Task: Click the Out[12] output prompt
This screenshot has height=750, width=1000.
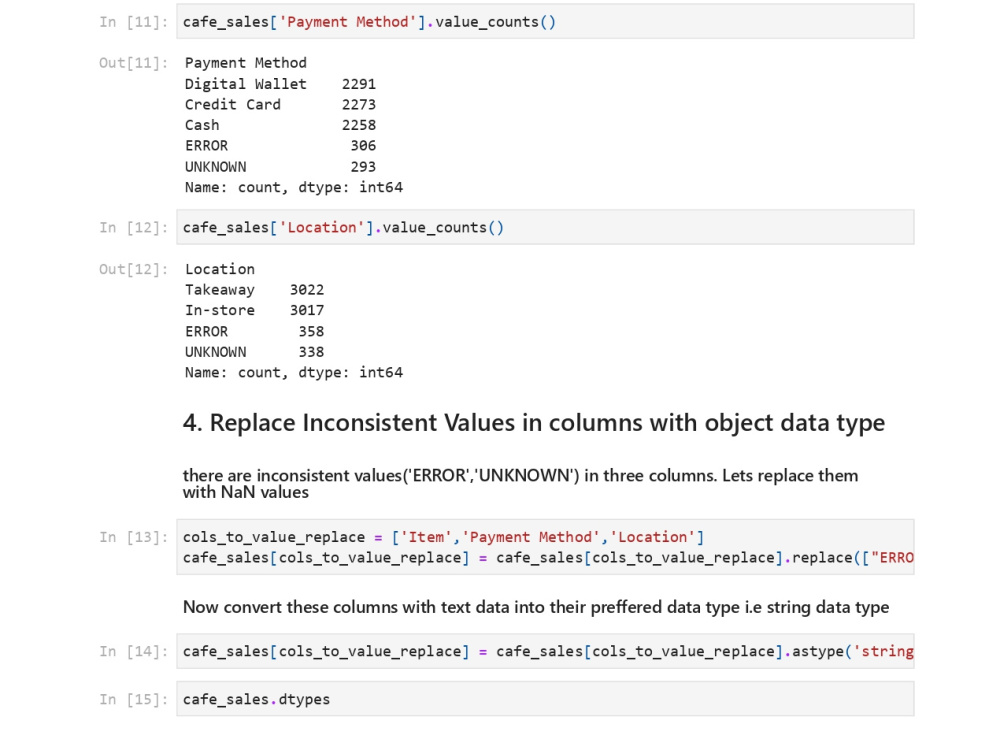Action: pyautogui.click(x=133, y=269)
